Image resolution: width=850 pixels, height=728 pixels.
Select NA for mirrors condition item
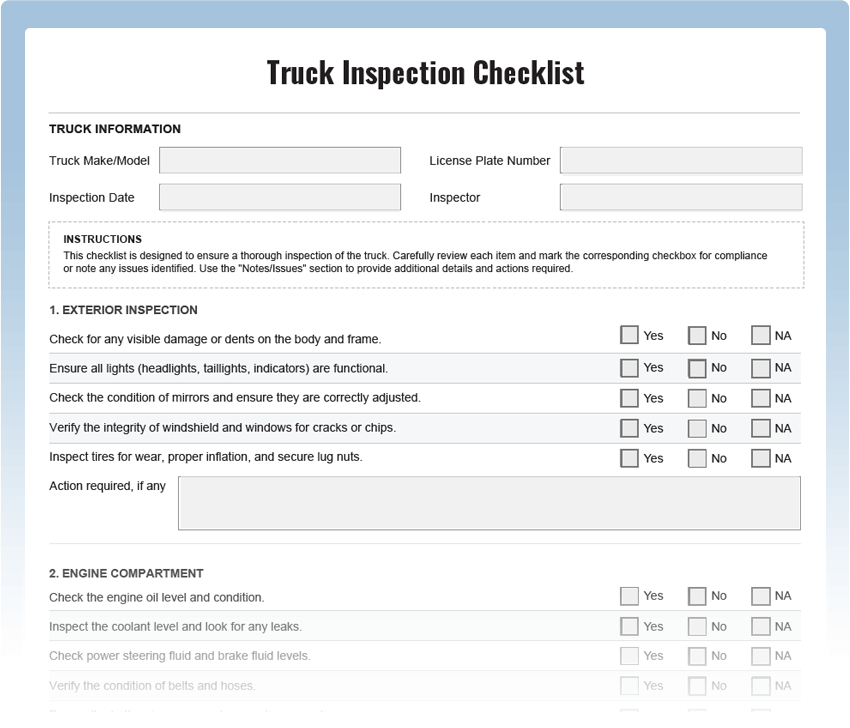tap(761, 398)
